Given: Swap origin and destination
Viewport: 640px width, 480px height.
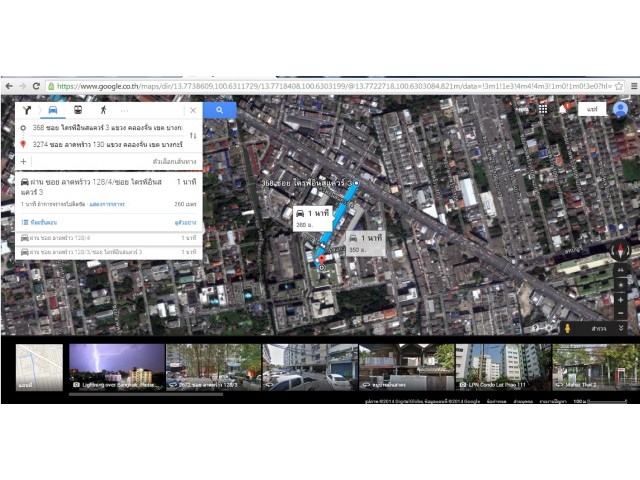Looking at the screenshot, I should click(x=193, y=136).
